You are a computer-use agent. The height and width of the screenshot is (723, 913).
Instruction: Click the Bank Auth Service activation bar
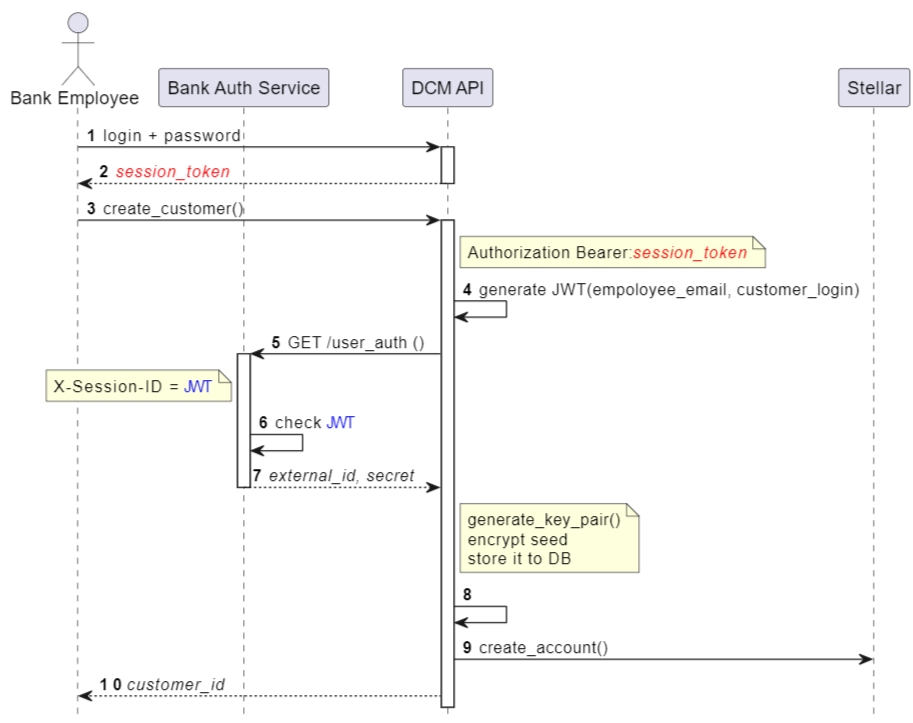pyautogui.click(x=243, y=420)
